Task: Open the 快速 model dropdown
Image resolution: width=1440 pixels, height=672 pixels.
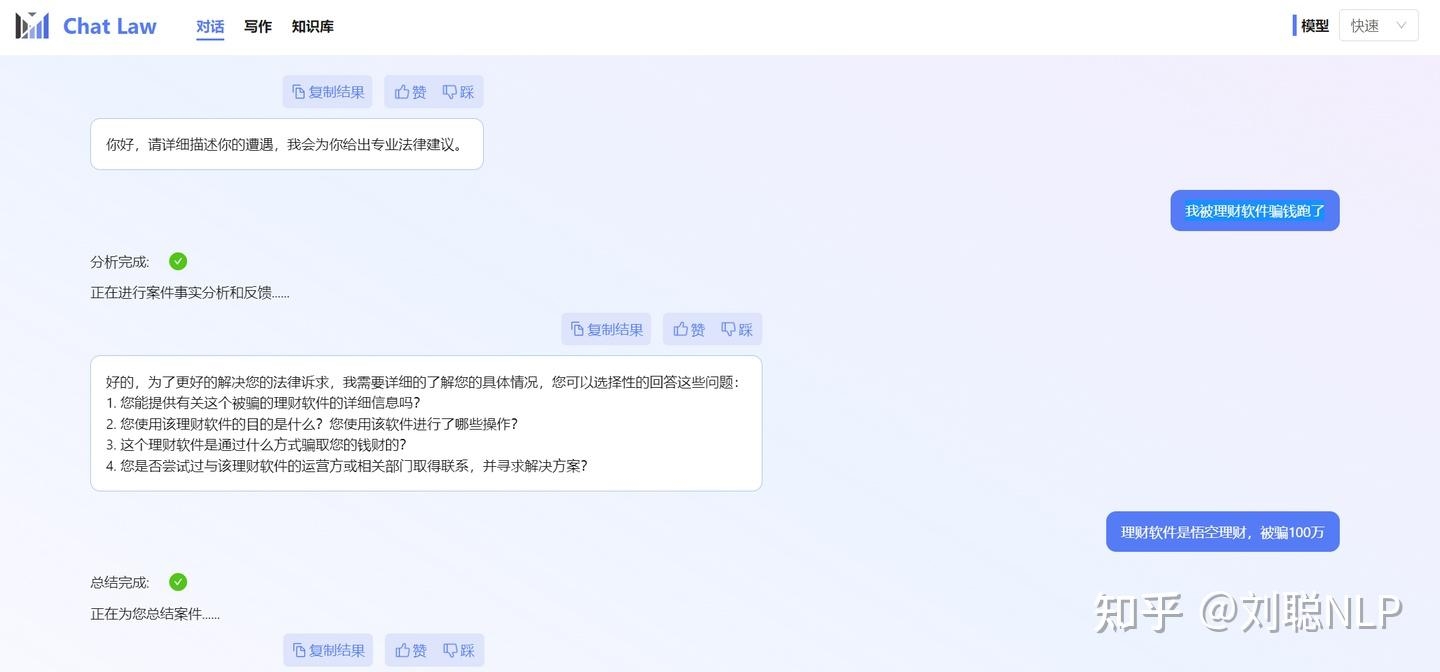Action: click(x=1379, y=26)
